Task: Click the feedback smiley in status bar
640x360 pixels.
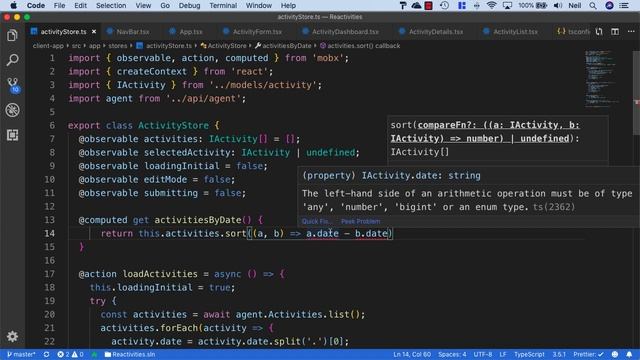Action: 615,354
